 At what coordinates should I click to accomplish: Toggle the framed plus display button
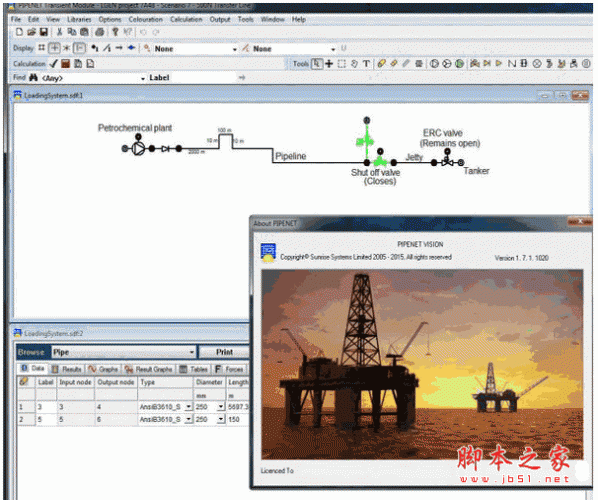coord(54,48)
